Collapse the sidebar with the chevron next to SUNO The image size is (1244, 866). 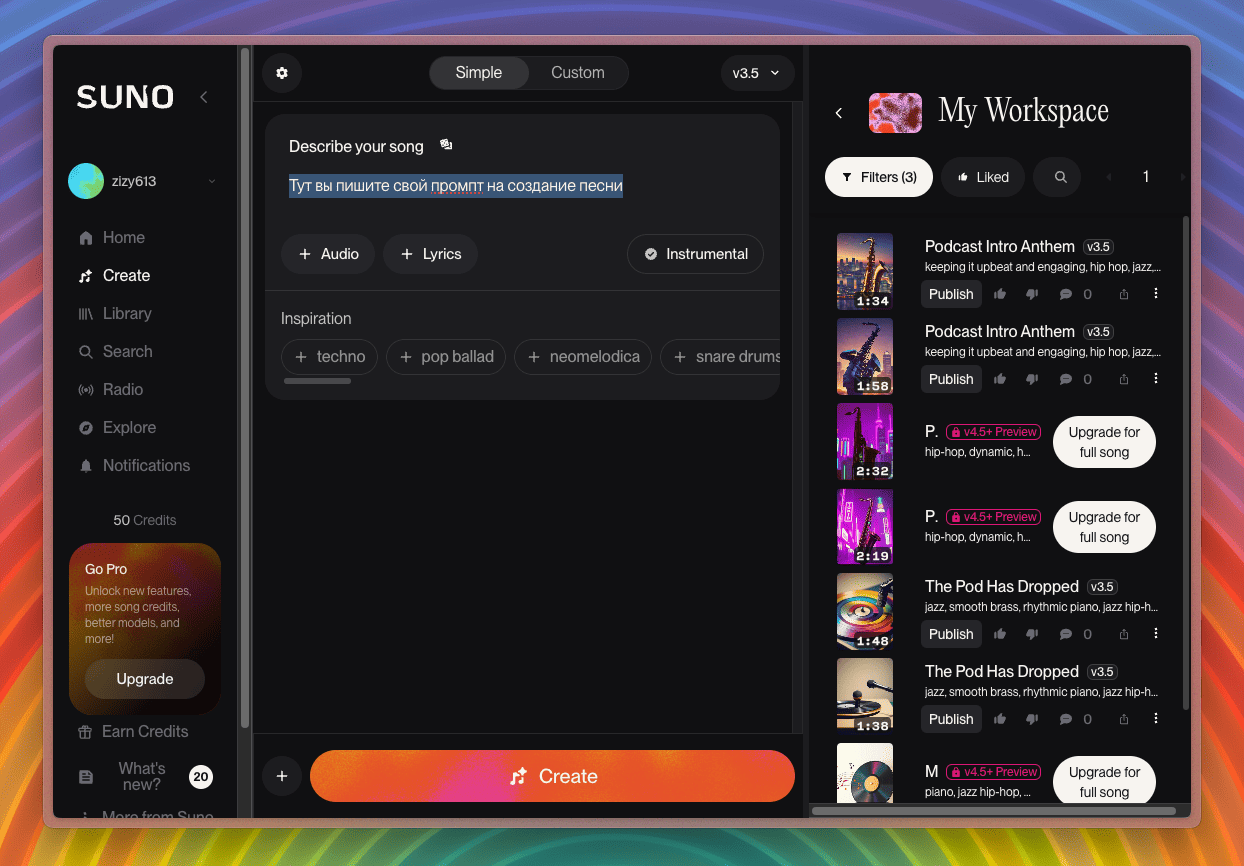204,97
